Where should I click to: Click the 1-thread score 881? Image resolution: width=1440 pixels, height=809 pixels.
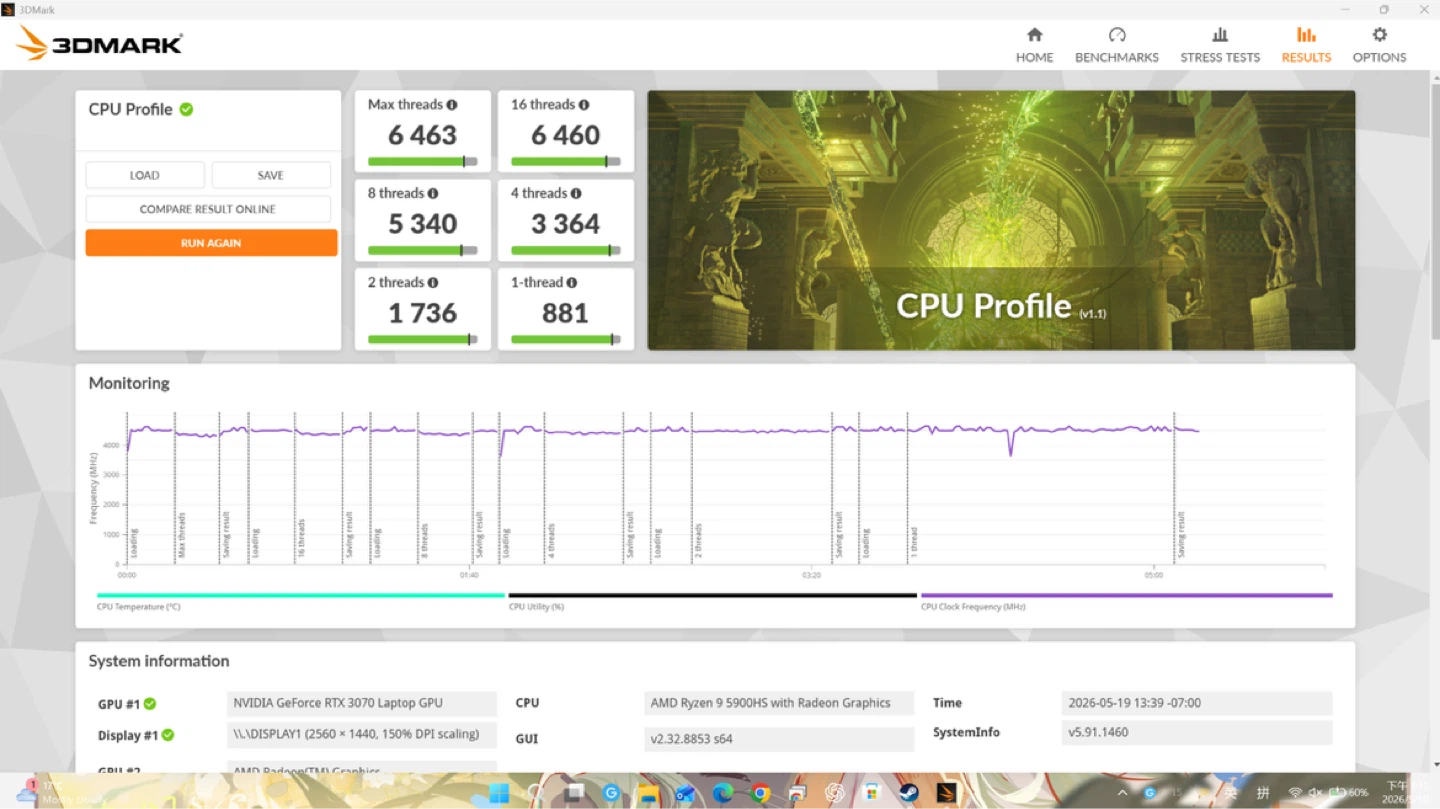click(x=565, y=313)
